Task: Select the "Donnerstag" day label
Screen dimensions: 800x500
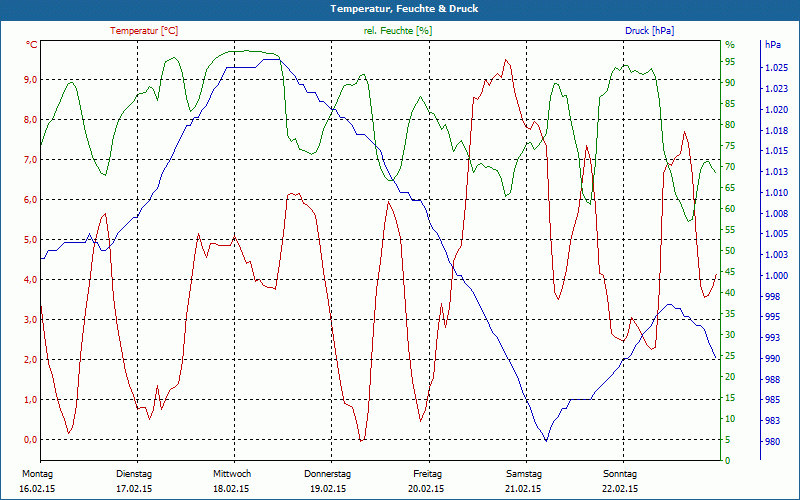Action: pos(328,474)
